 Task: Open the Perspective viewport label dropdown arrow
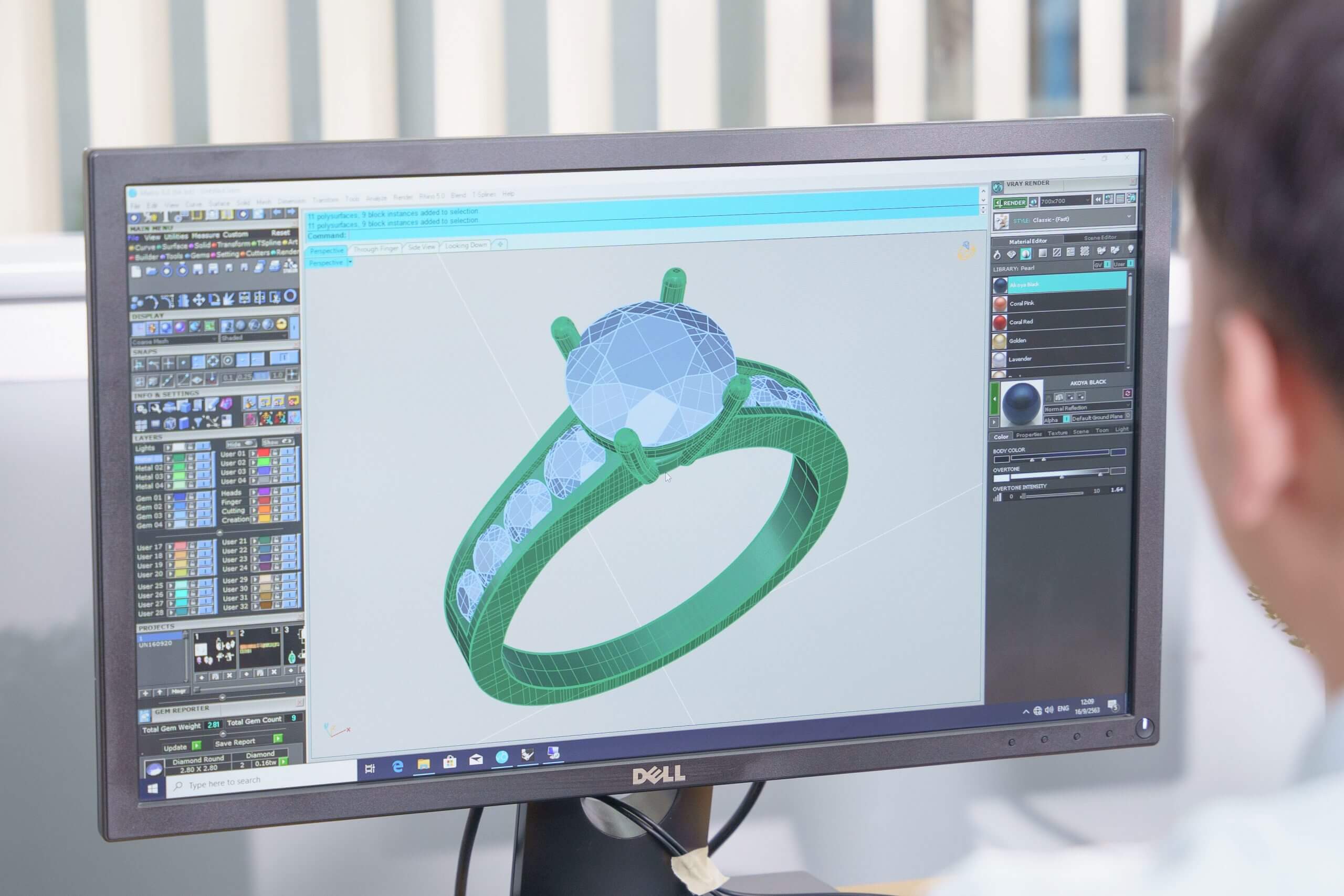[x=350, y=262]
